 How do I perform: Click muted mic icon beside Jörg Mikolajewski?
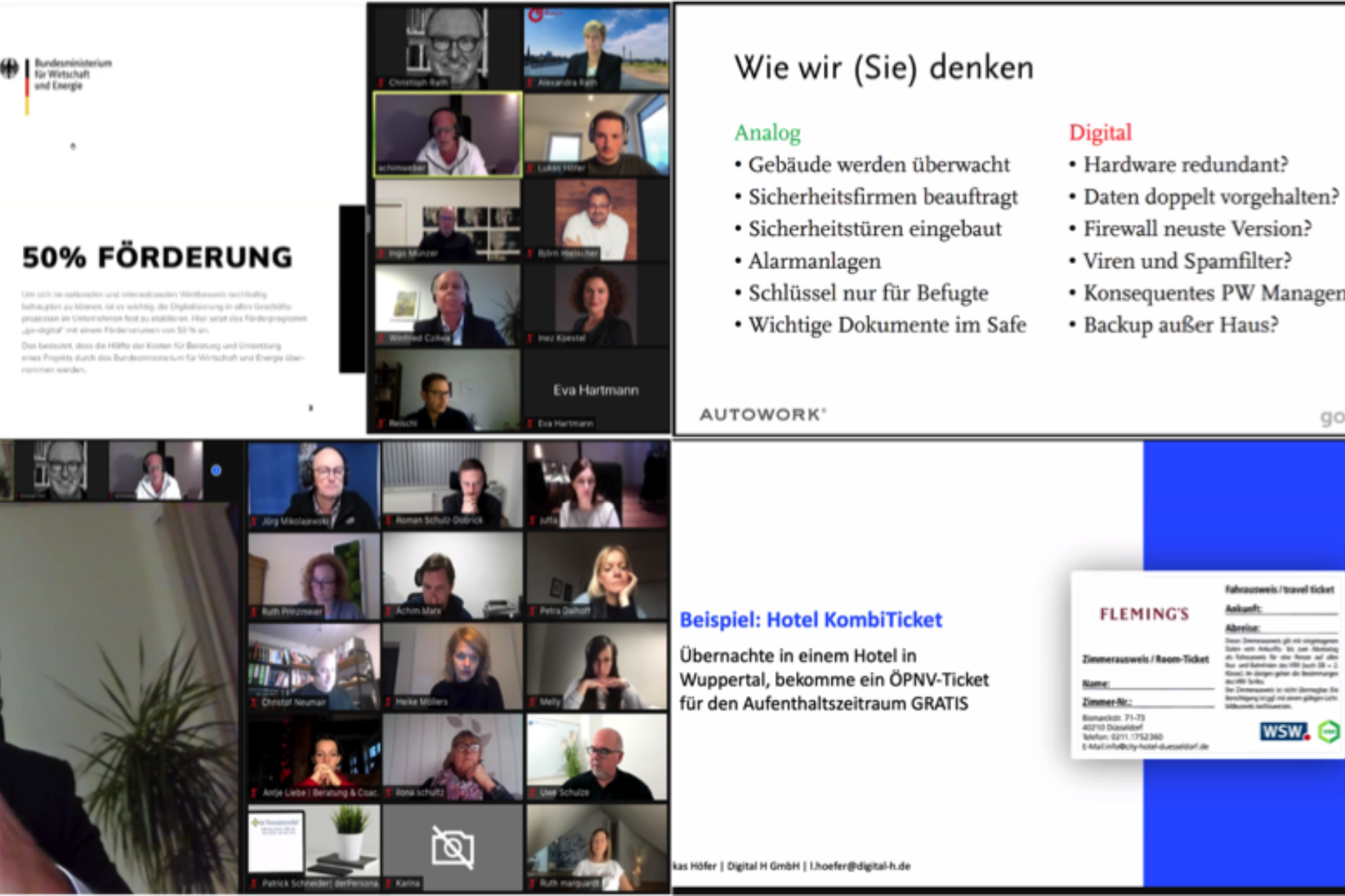[255, 521]
